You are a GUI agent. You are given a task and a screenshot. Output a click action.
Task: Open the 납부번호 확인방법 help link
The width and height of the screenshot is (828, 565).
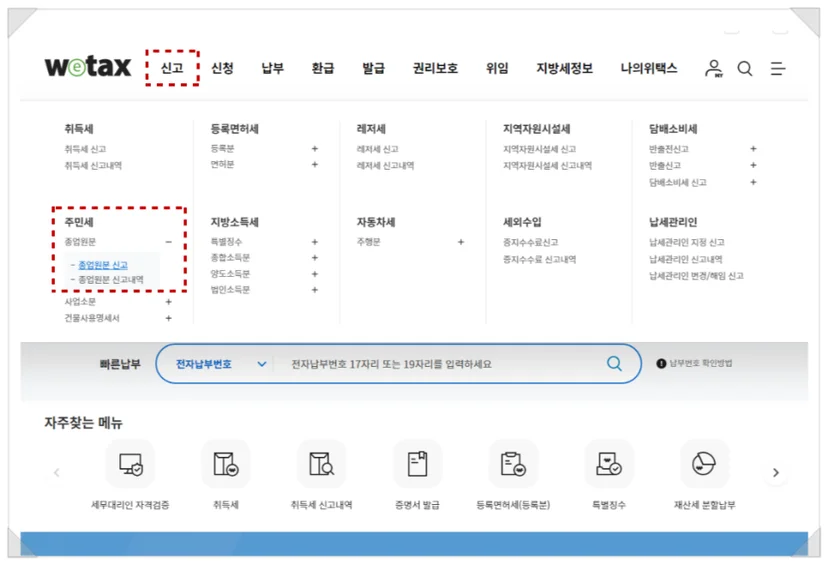pyautogui.click(x=694, y=363)
